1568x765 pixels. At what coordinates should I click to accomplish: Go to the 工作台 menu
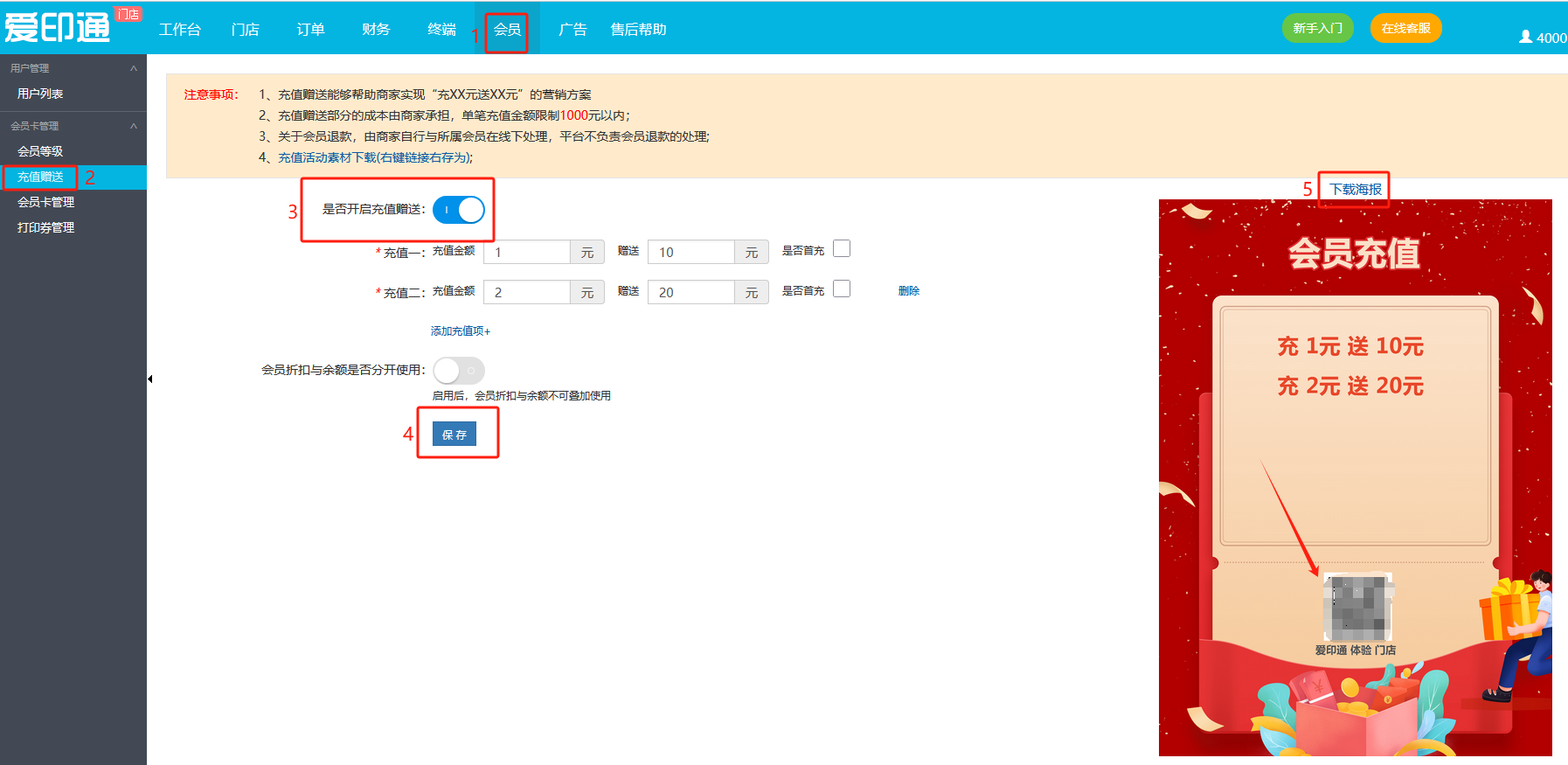point(180,30)
